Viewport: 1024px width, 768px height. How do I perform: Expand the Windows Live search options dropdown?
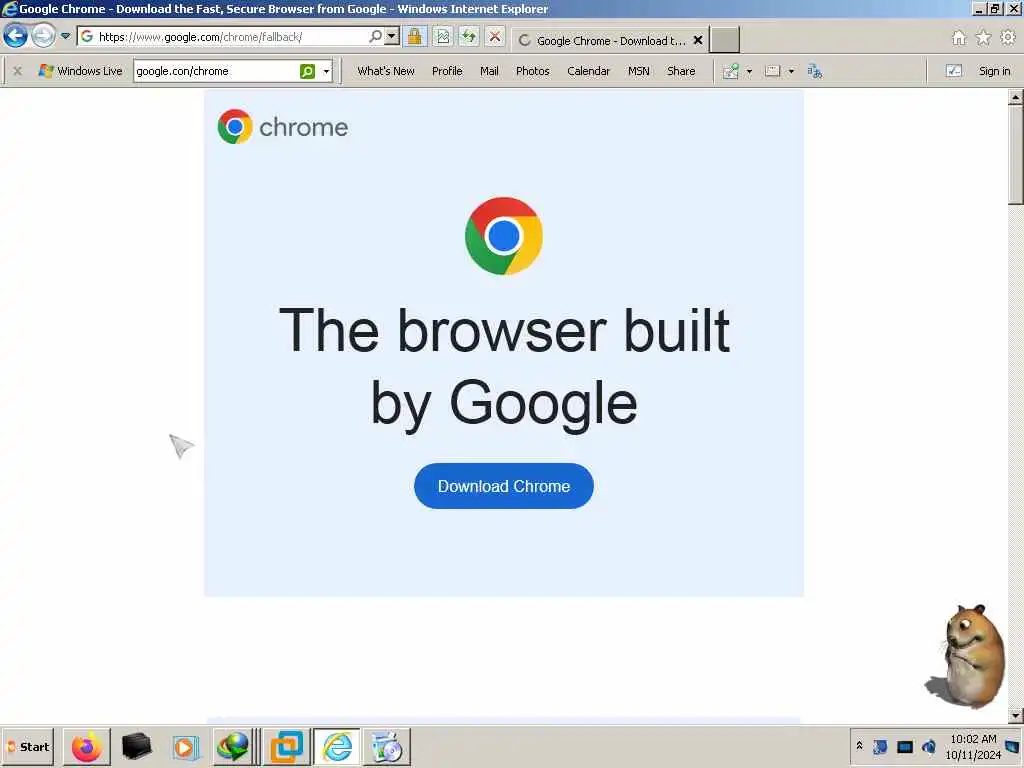click(x=326, y=71)
